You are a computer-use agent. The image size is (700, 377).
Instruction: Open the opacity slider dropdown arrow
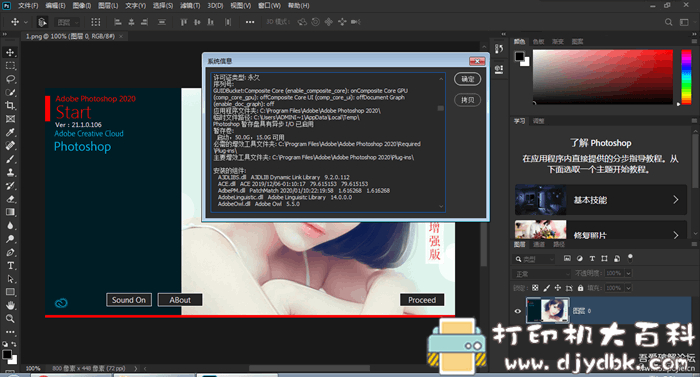[x=629, y=273]
